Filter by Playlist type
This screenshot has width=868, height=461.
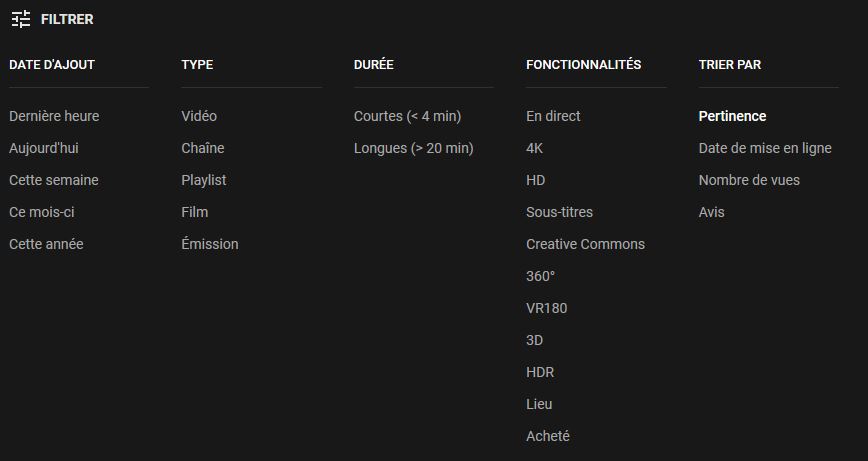click(204, 180)
